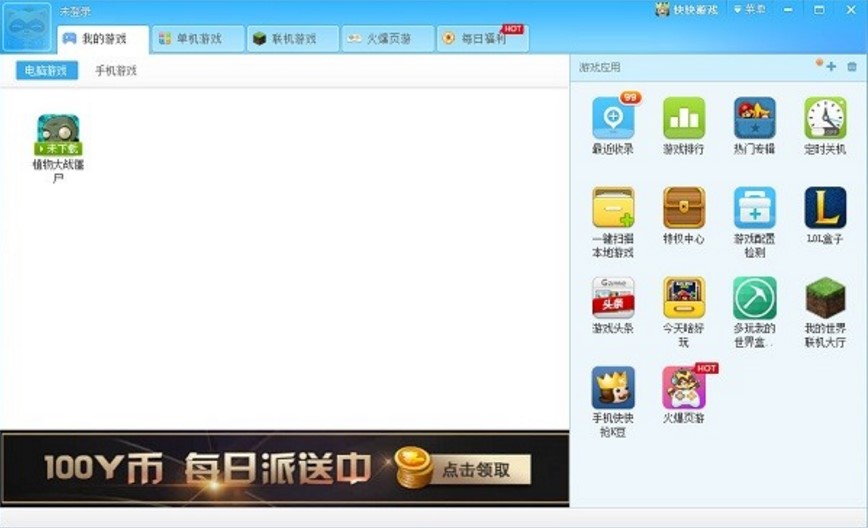Viewport: 868px width, 528px height.
Task: Open the 火爆页游 app icon with HOT badge
Action: point(684,387)
